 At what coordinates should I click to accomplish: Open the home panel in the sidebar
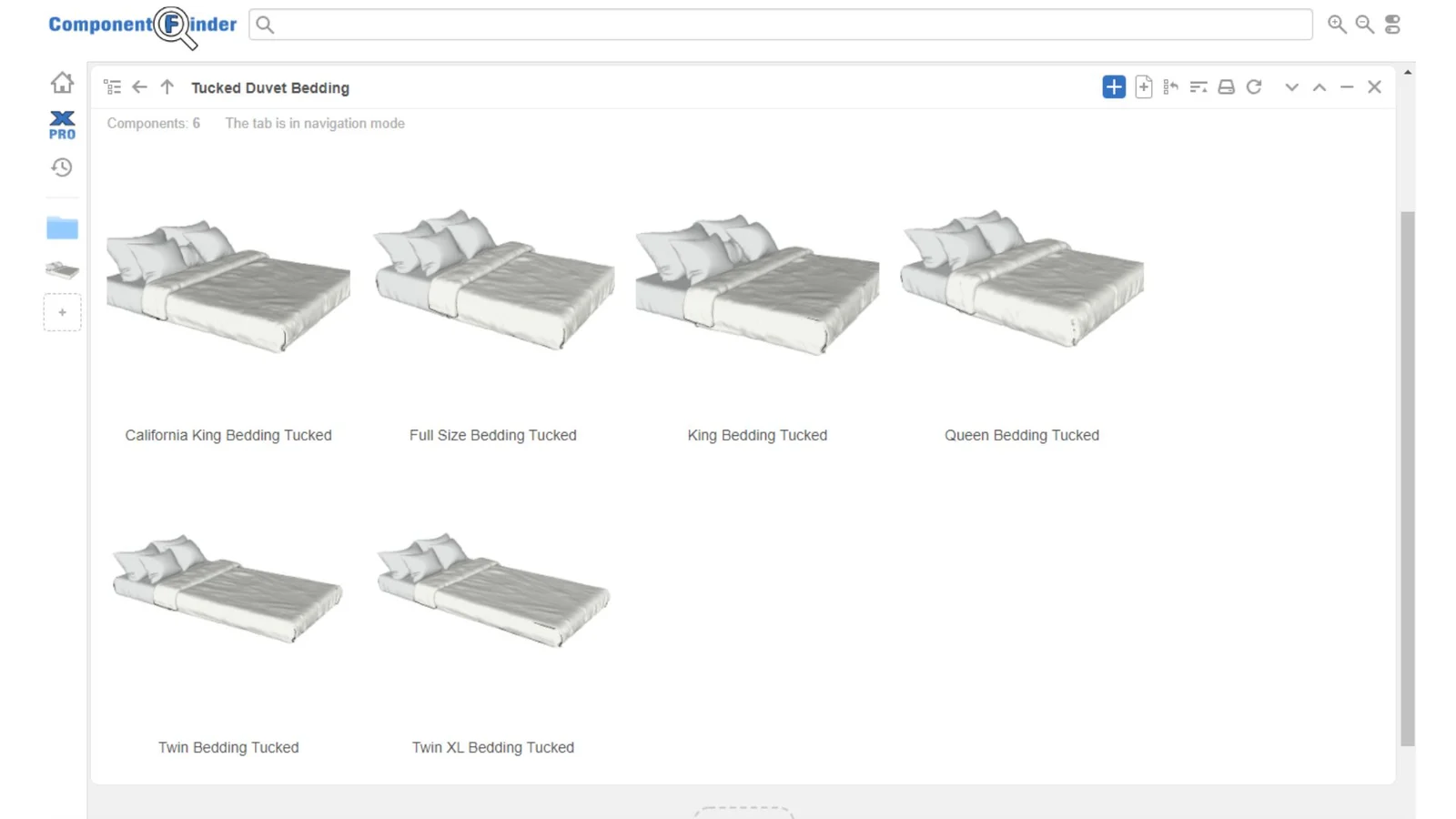tap(62, 82)
